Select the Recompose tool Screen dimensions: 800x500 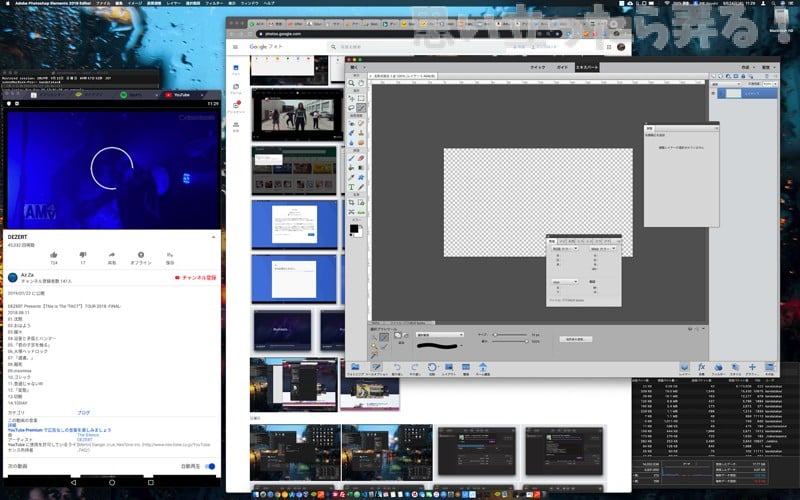click(361, 203)
